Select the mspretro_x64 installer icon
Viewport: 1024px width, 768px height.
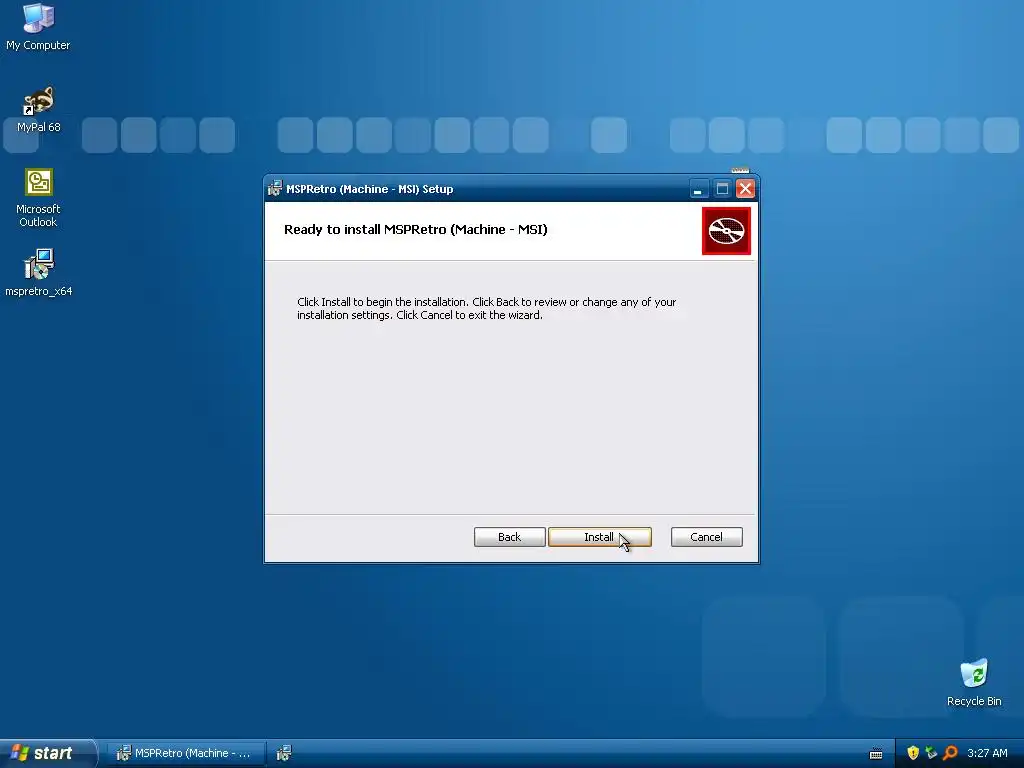click(39, 273)
